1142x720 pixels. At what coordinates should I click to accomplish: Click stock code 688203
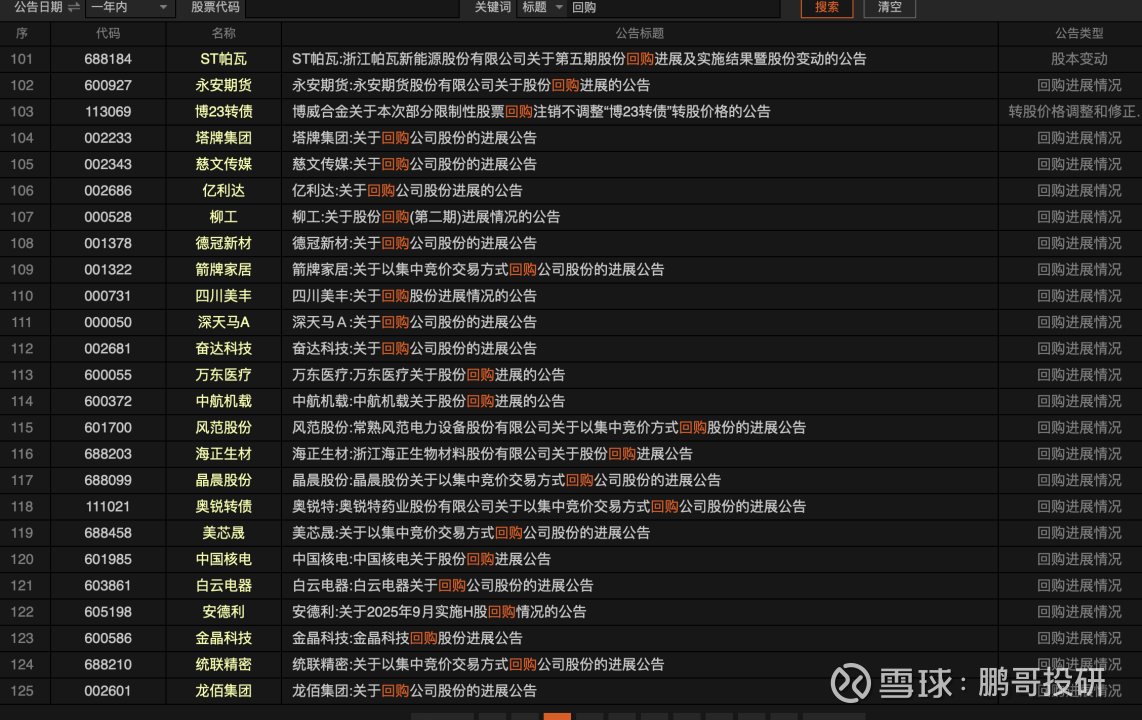tap(108, 454)
